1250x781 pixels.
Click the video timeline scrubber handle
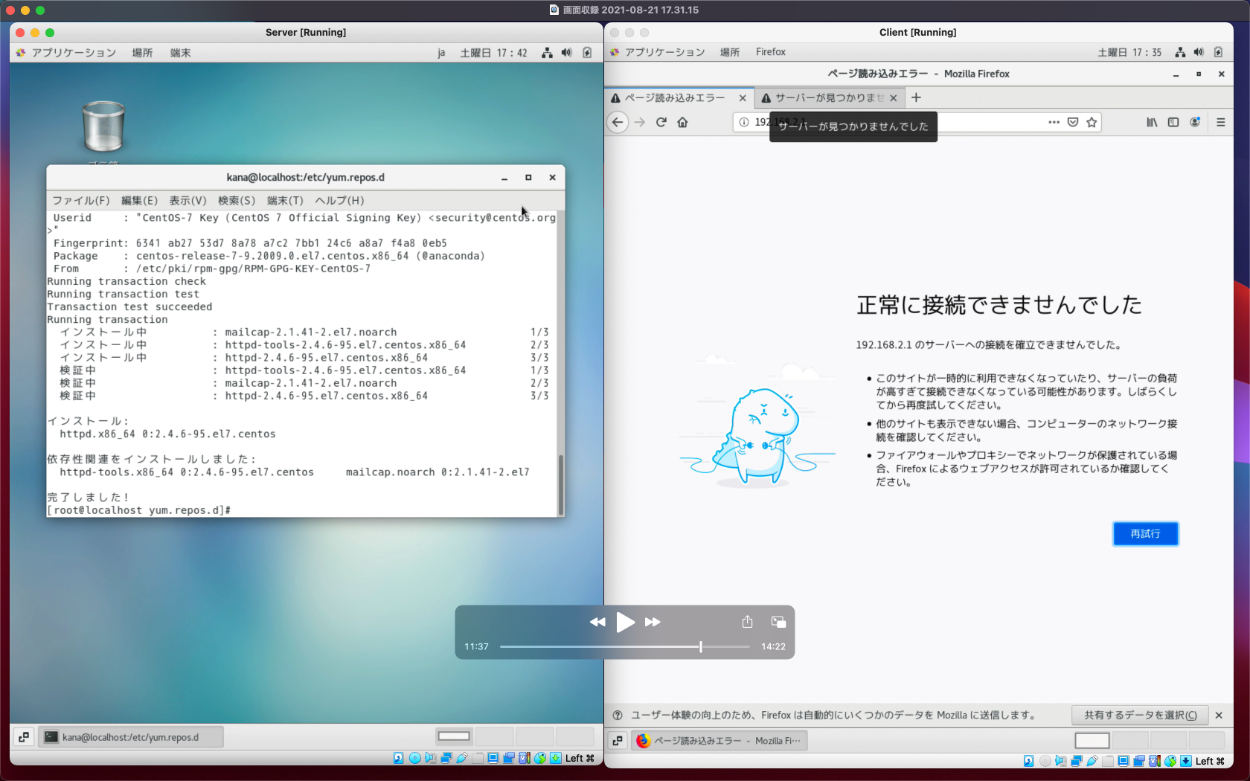coord(700,647)
